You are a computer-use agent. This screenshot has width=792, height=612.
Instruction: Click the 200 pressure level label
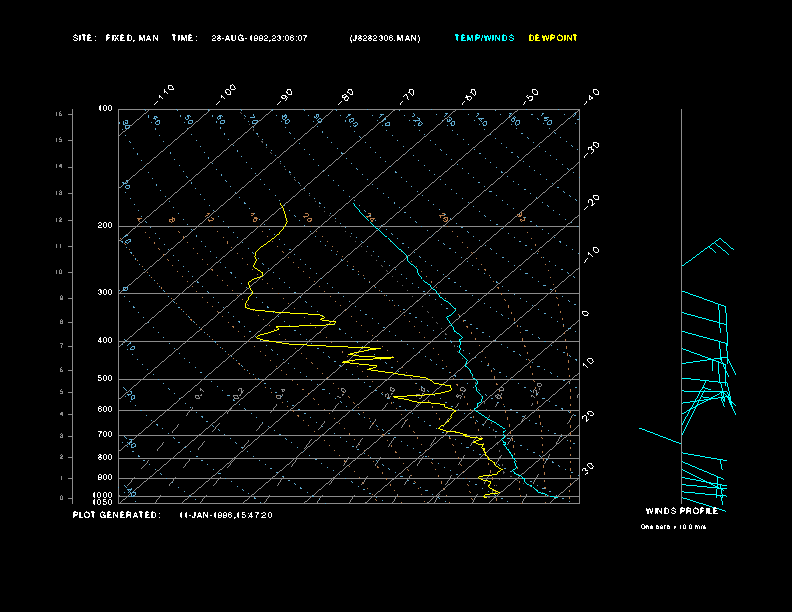pyautogui.click(x=105, y=226)
